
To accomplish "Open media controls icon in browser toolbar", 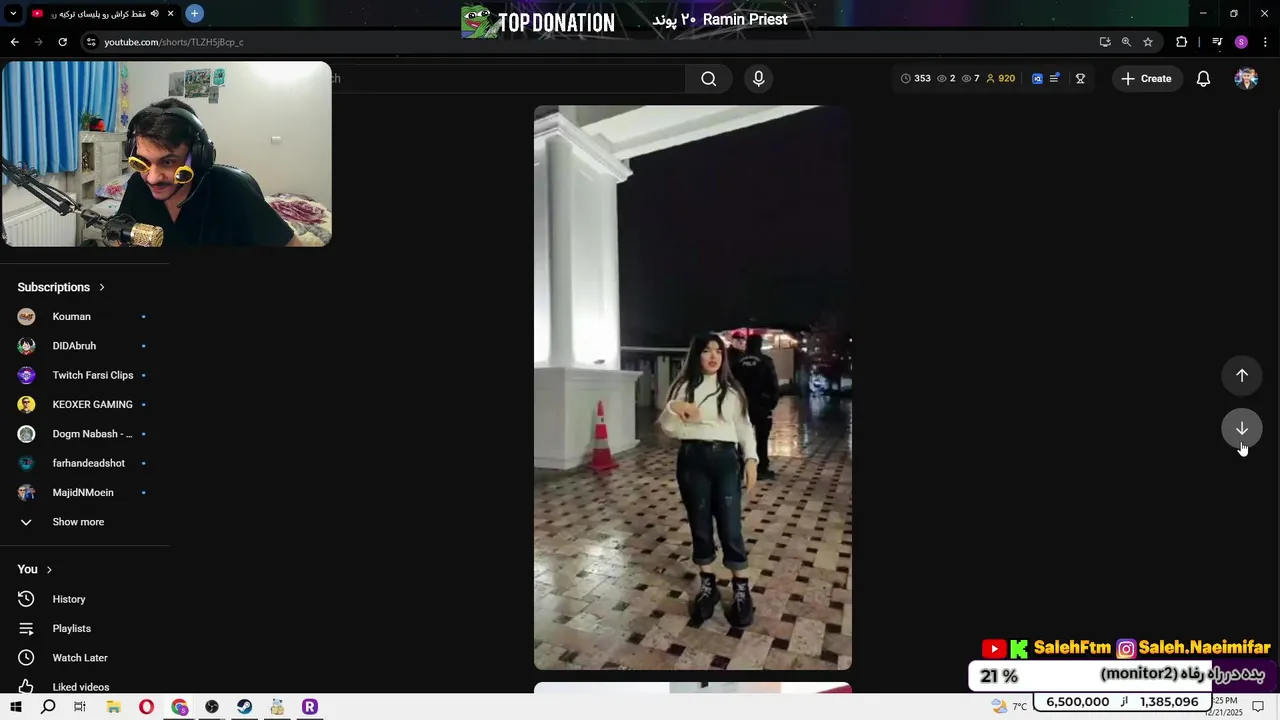I will (x=1217, y=42).
